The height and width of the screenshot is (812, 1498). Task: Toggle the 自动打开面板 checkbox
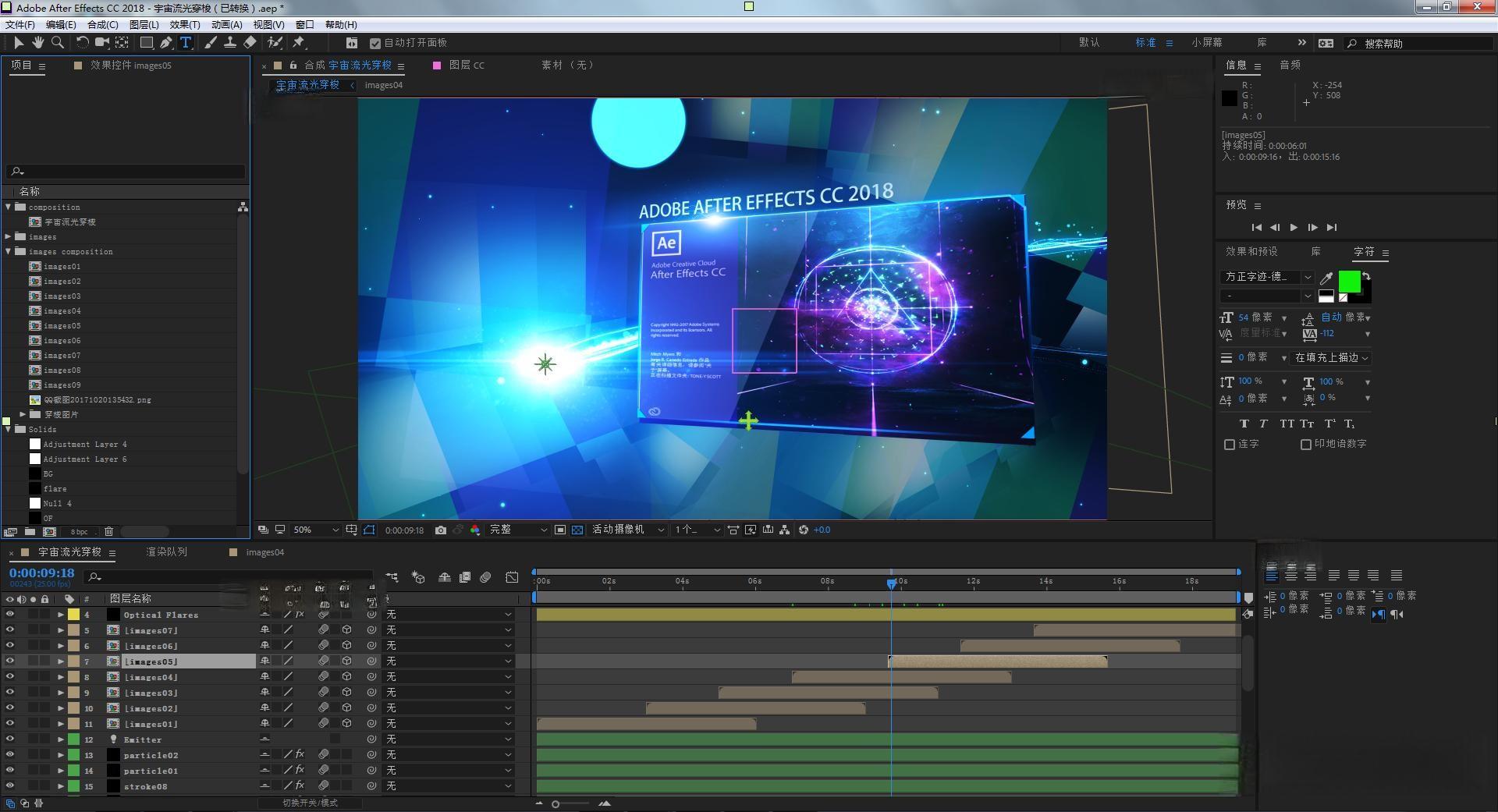375,44
